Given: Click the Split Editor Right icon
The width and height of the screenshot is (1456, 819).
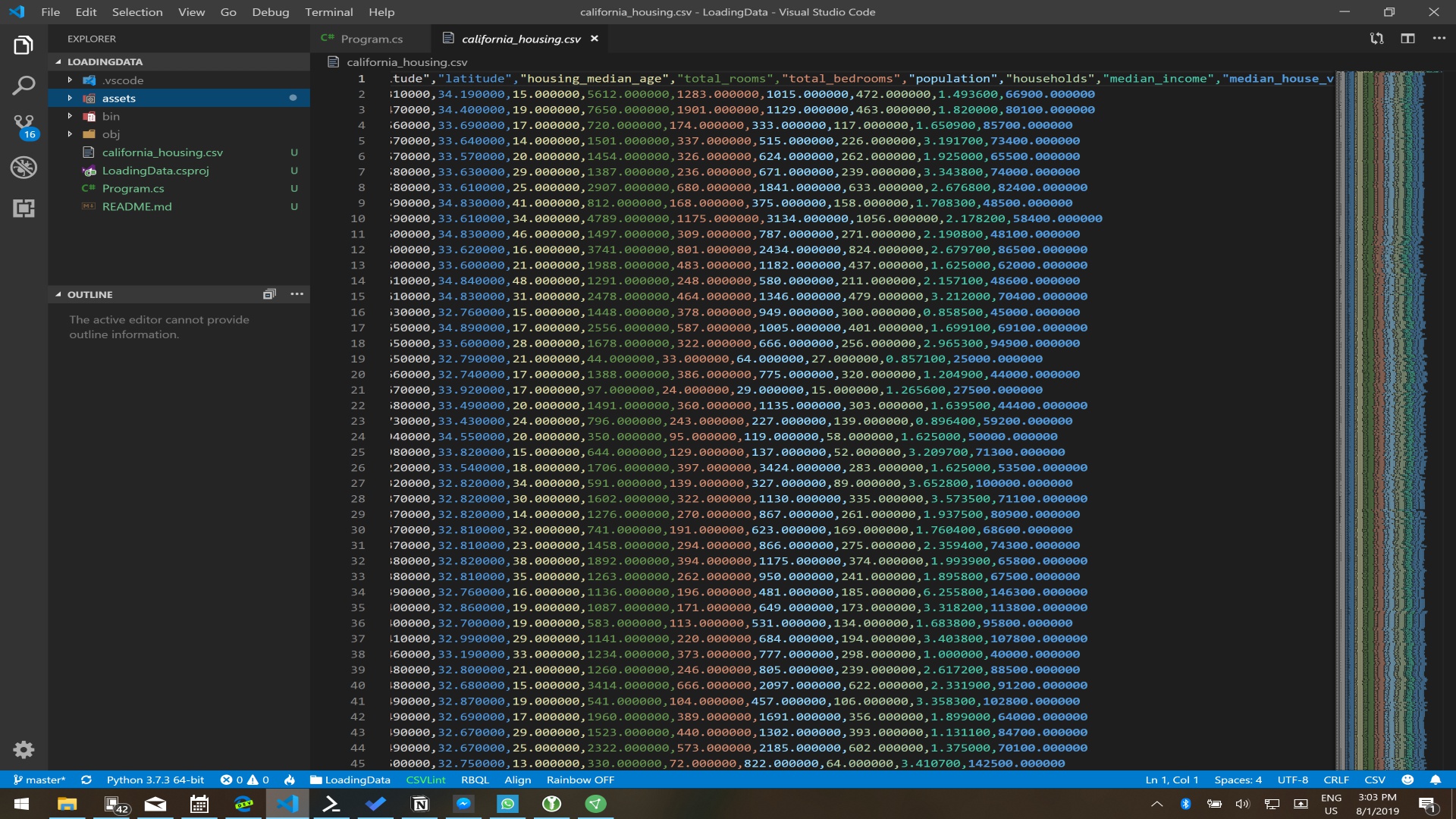Looking at the screenshot, I should (x=1407, y=39).
